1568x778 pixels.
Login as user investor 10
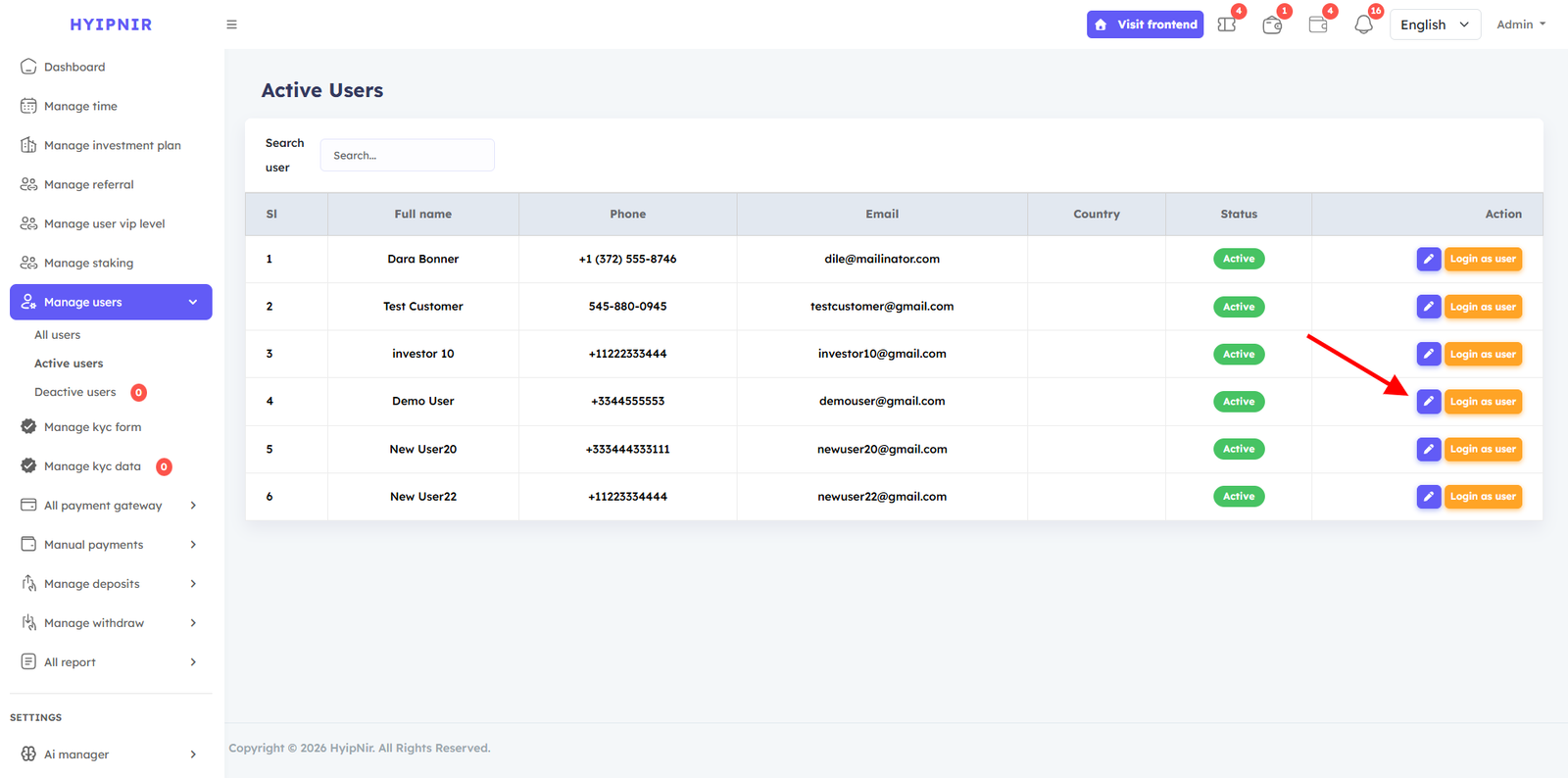click(1483, 354)
